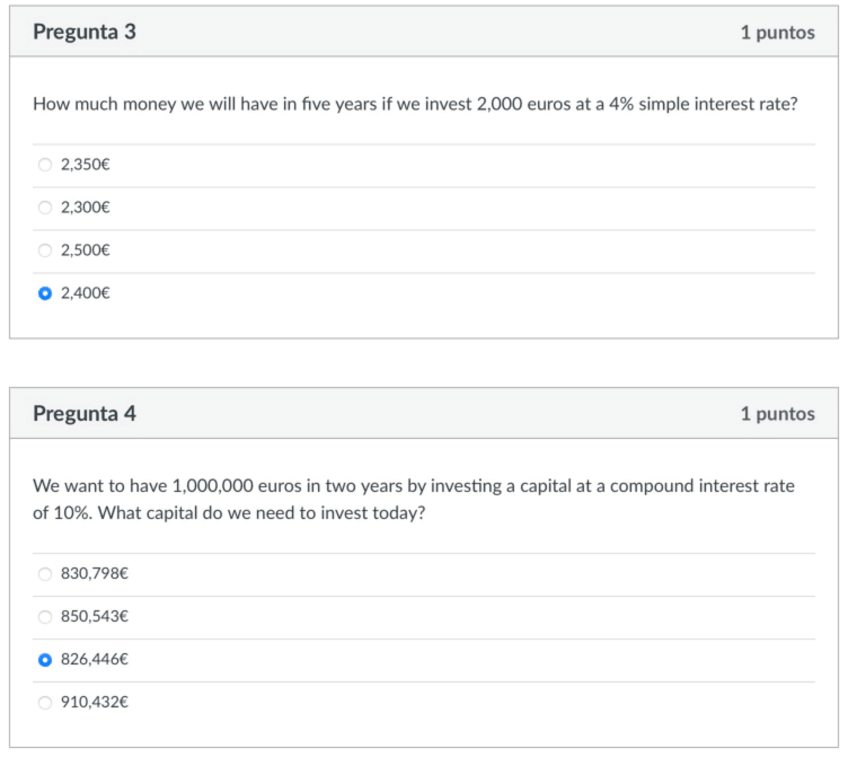Click the simple interest question text
This screenshot has width=848, height=757.
pos(415,104)
